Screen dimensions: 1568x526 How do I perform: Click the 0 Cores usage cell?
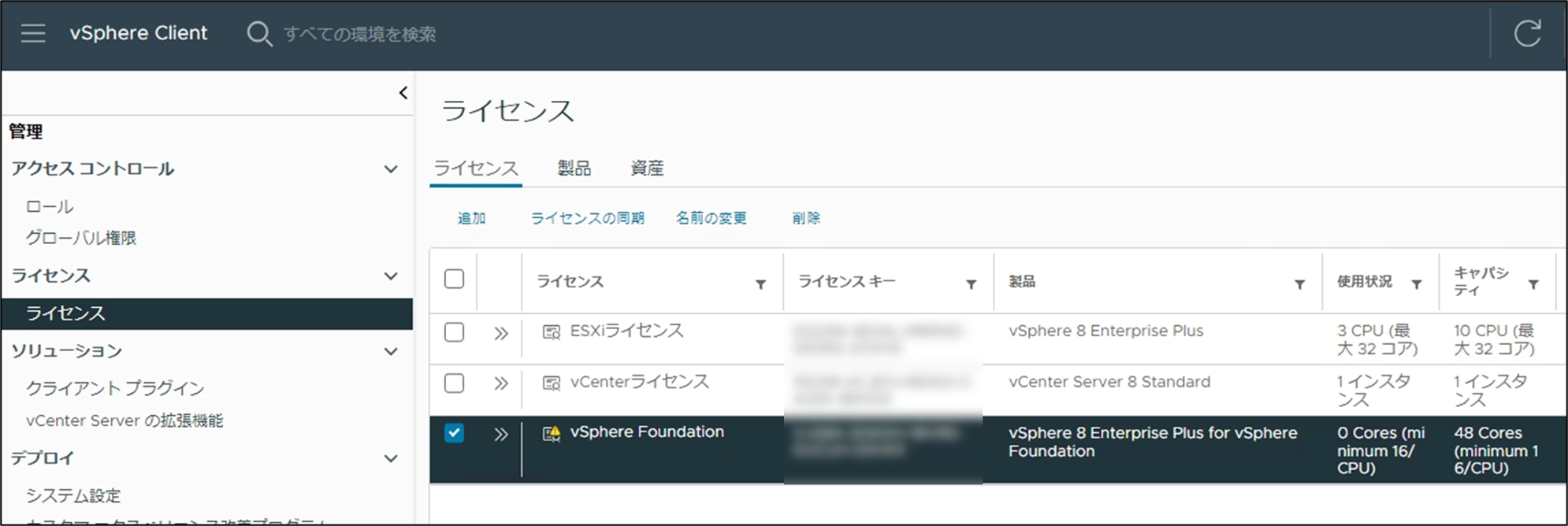1380,450
